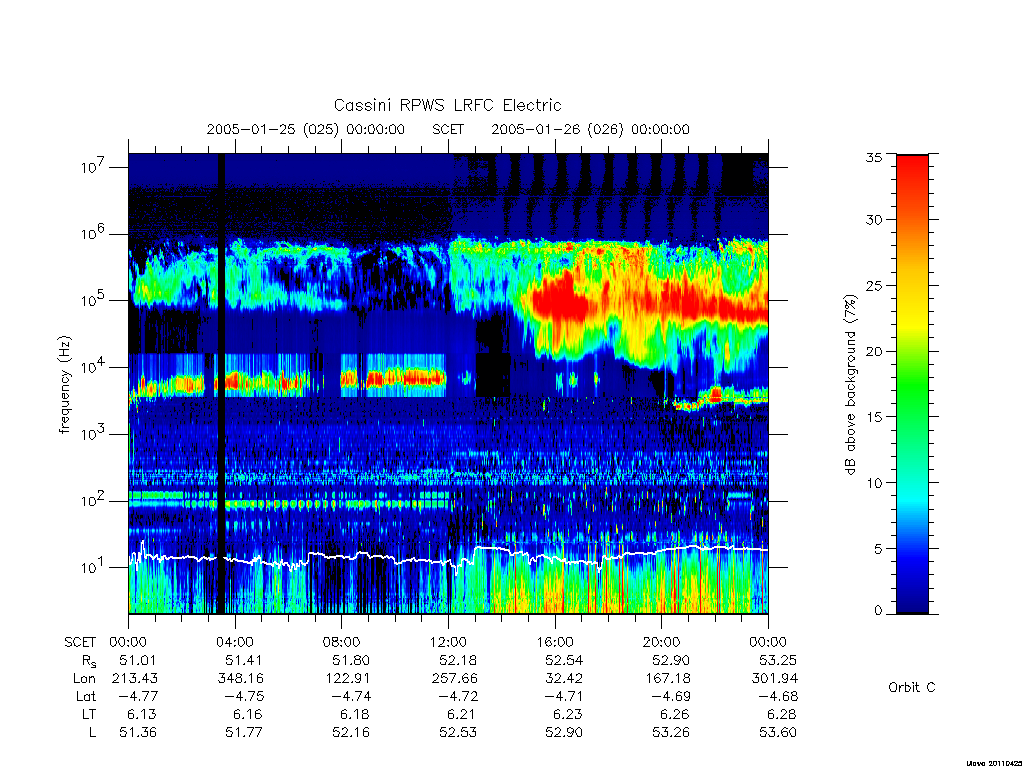Click the colorbar value 30
Image resolution: width=1024 pixels, height=768 pixels.
click(873, 219)
